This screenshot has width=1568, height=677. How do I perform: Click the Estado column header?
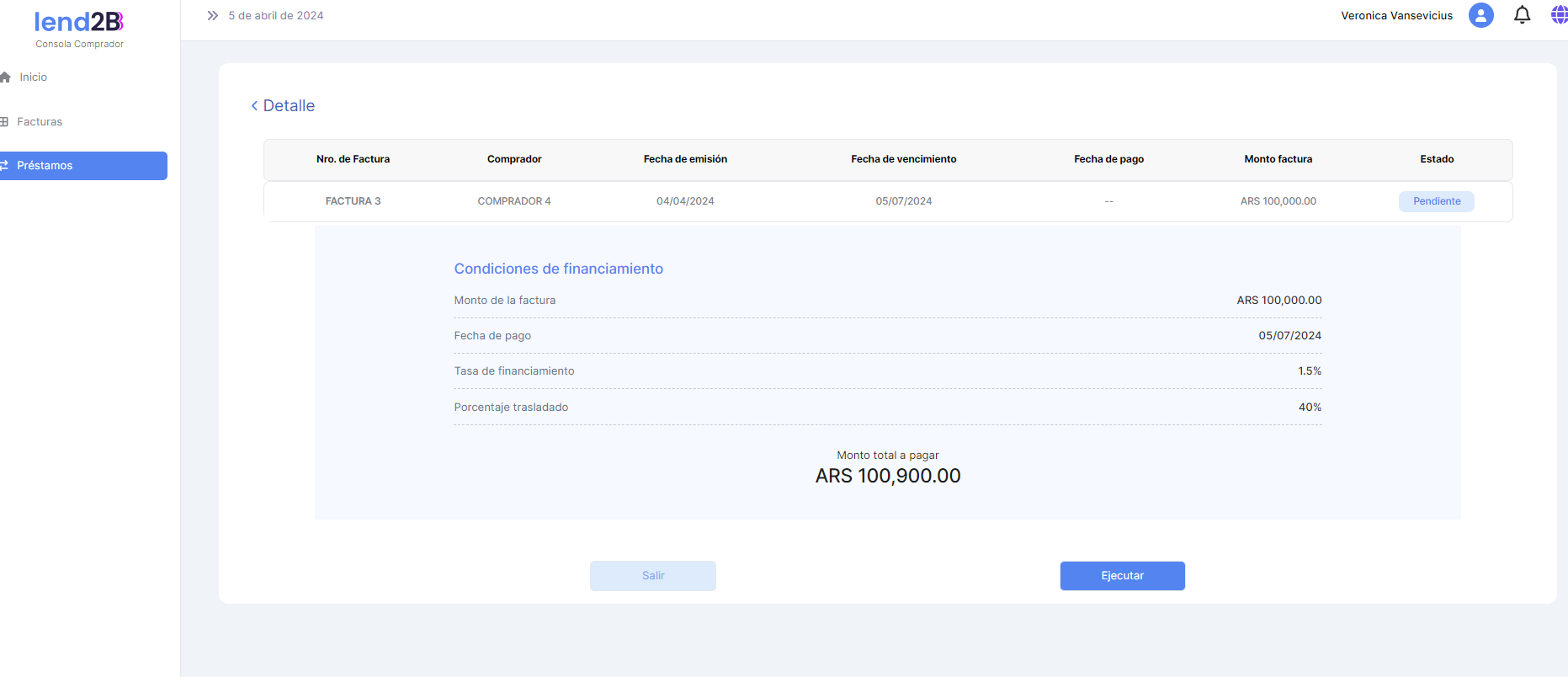tap(1437, 159)
